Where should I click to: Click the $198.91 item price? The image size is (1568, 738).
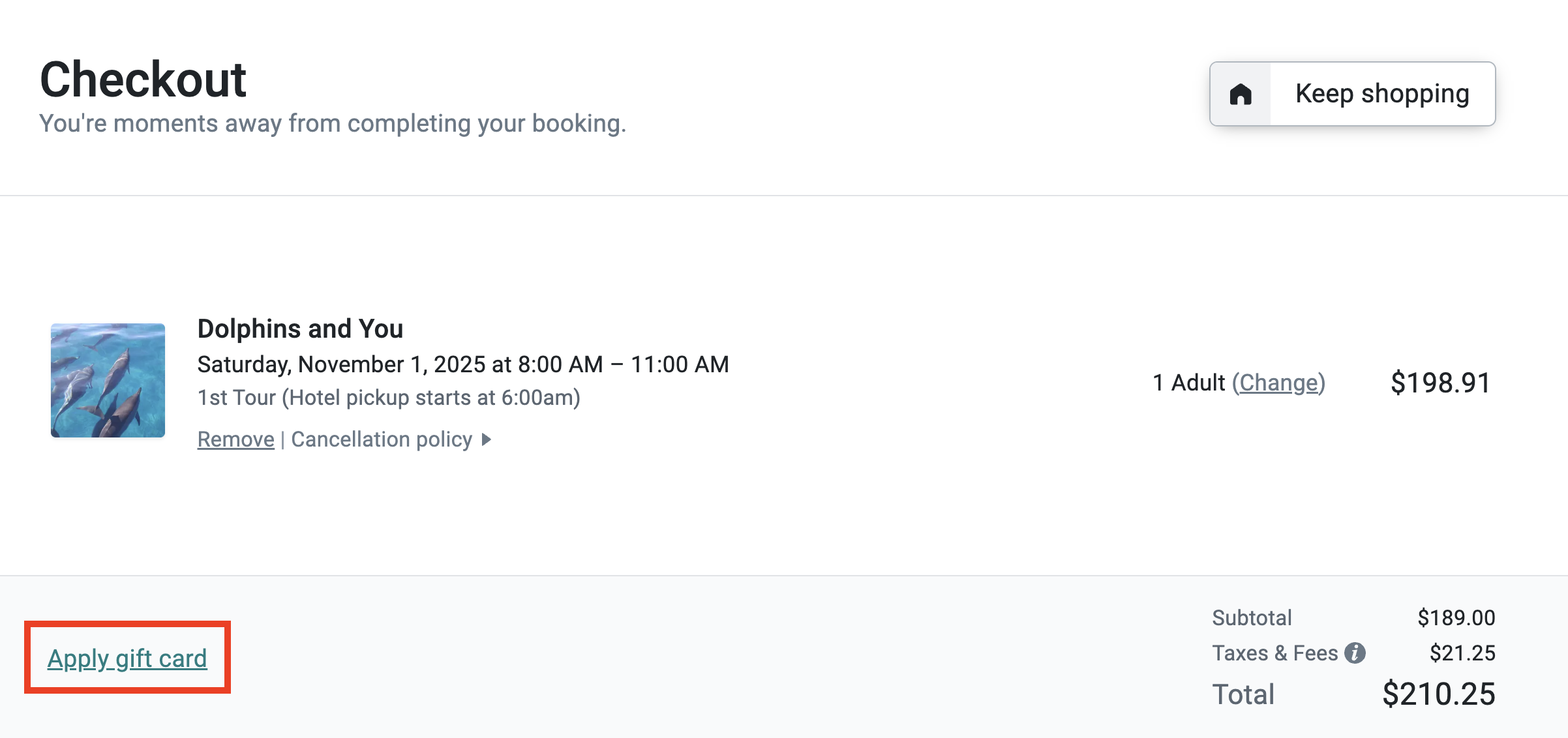[1440, 383]
